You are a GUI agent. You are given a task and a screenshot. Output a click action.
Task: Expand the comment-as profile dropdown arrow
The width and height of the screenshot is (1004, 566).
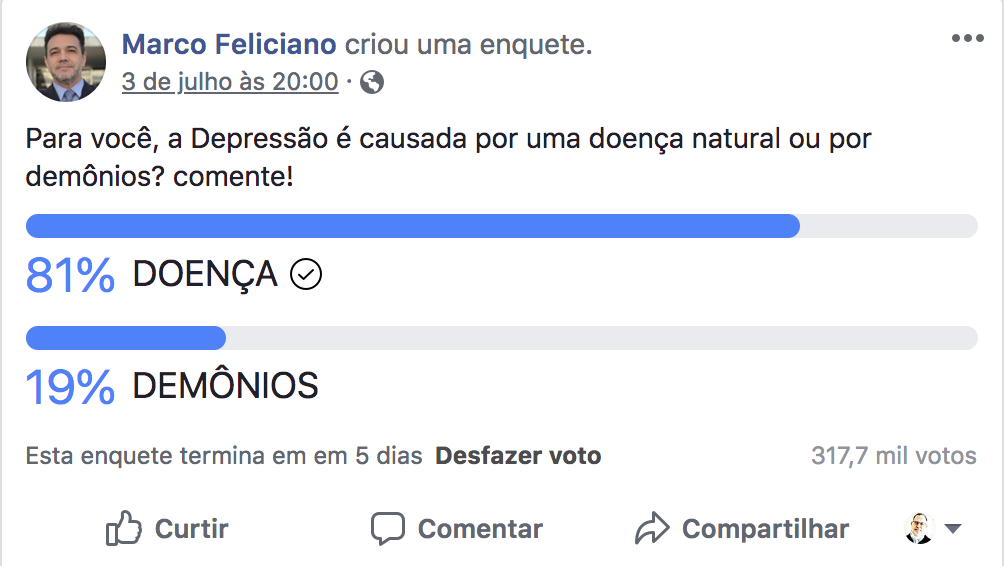pos(952,529)
